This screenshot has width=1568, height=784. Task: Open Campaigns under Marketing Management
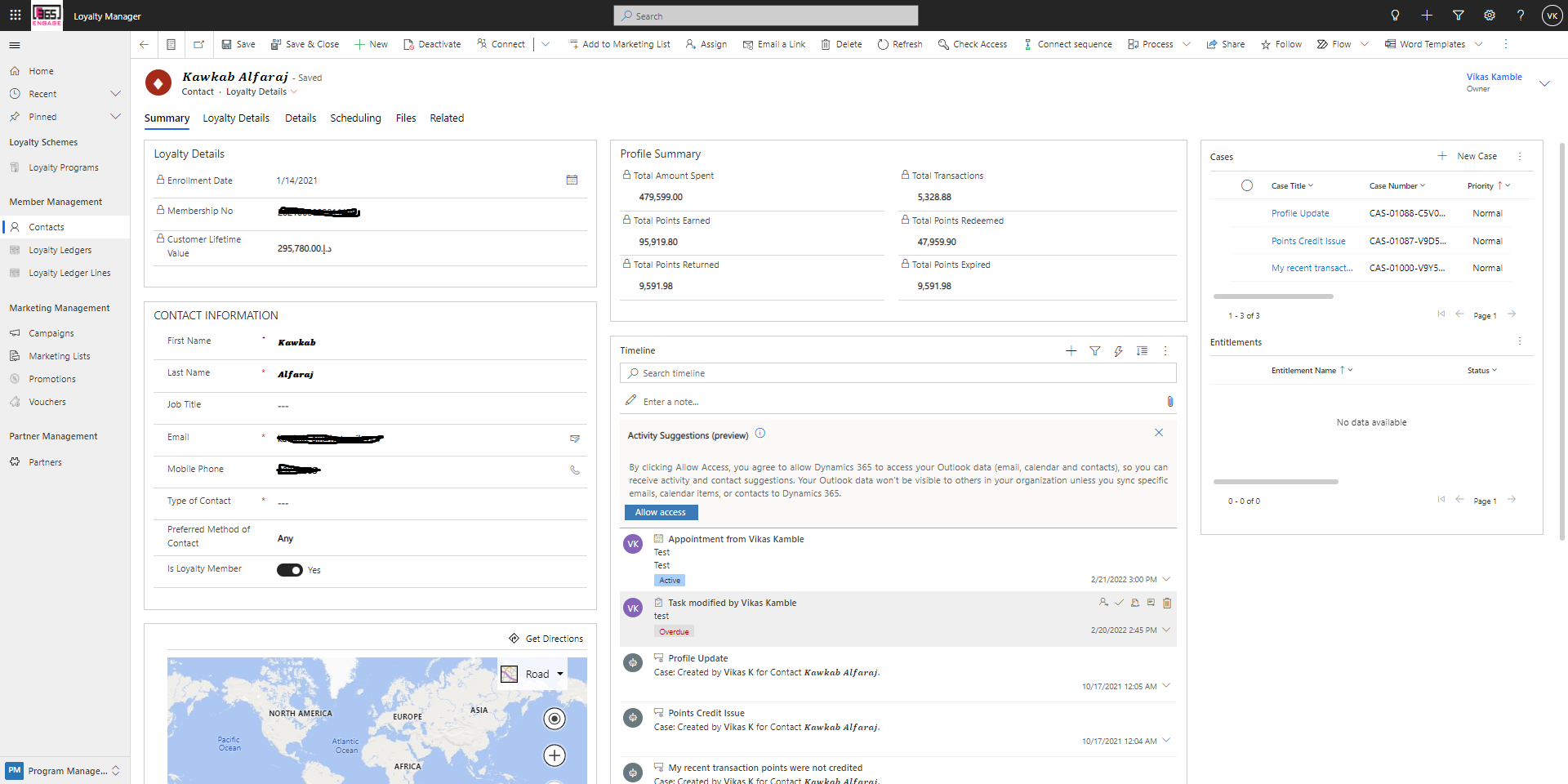tap(52, 332)
